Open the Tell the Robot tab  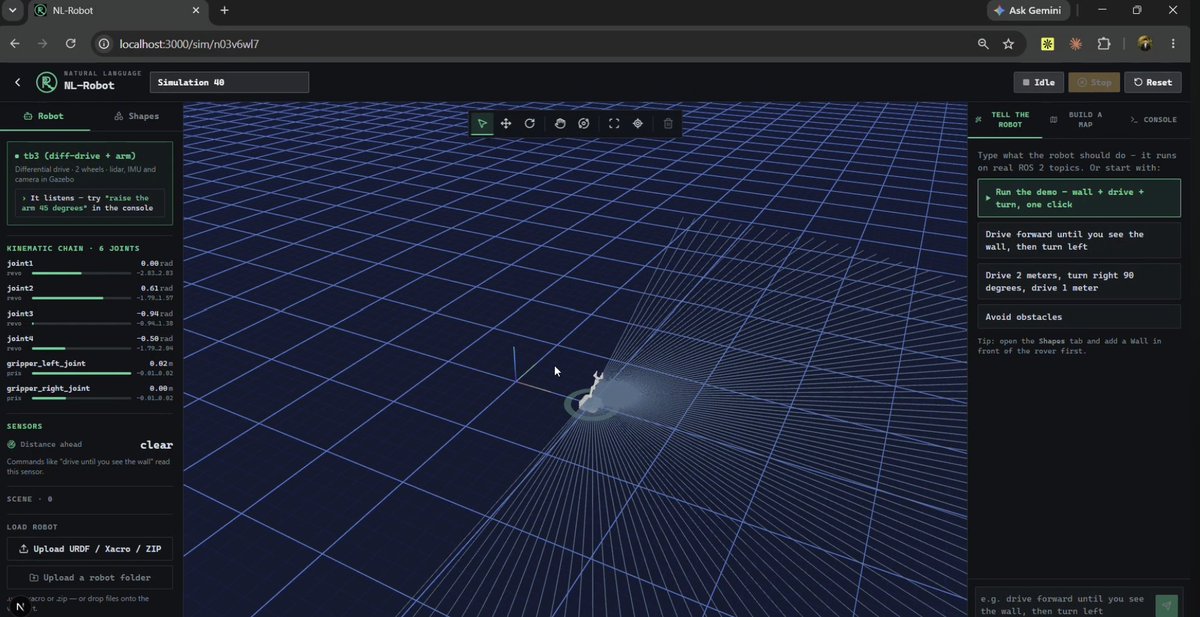coord(1003,119)
